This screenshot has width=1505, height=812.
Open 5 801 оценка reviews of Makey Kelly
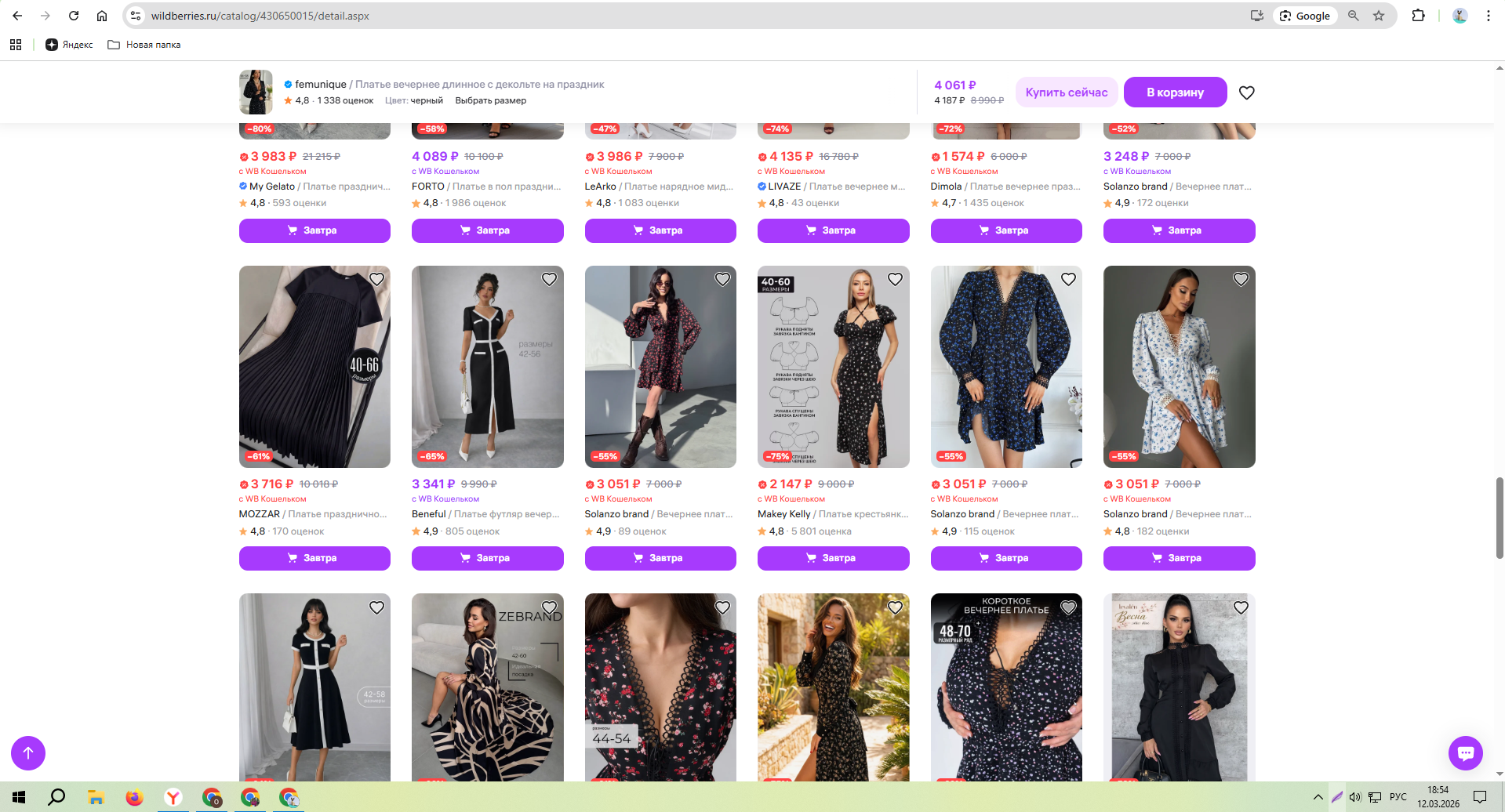tap(821, 531)
